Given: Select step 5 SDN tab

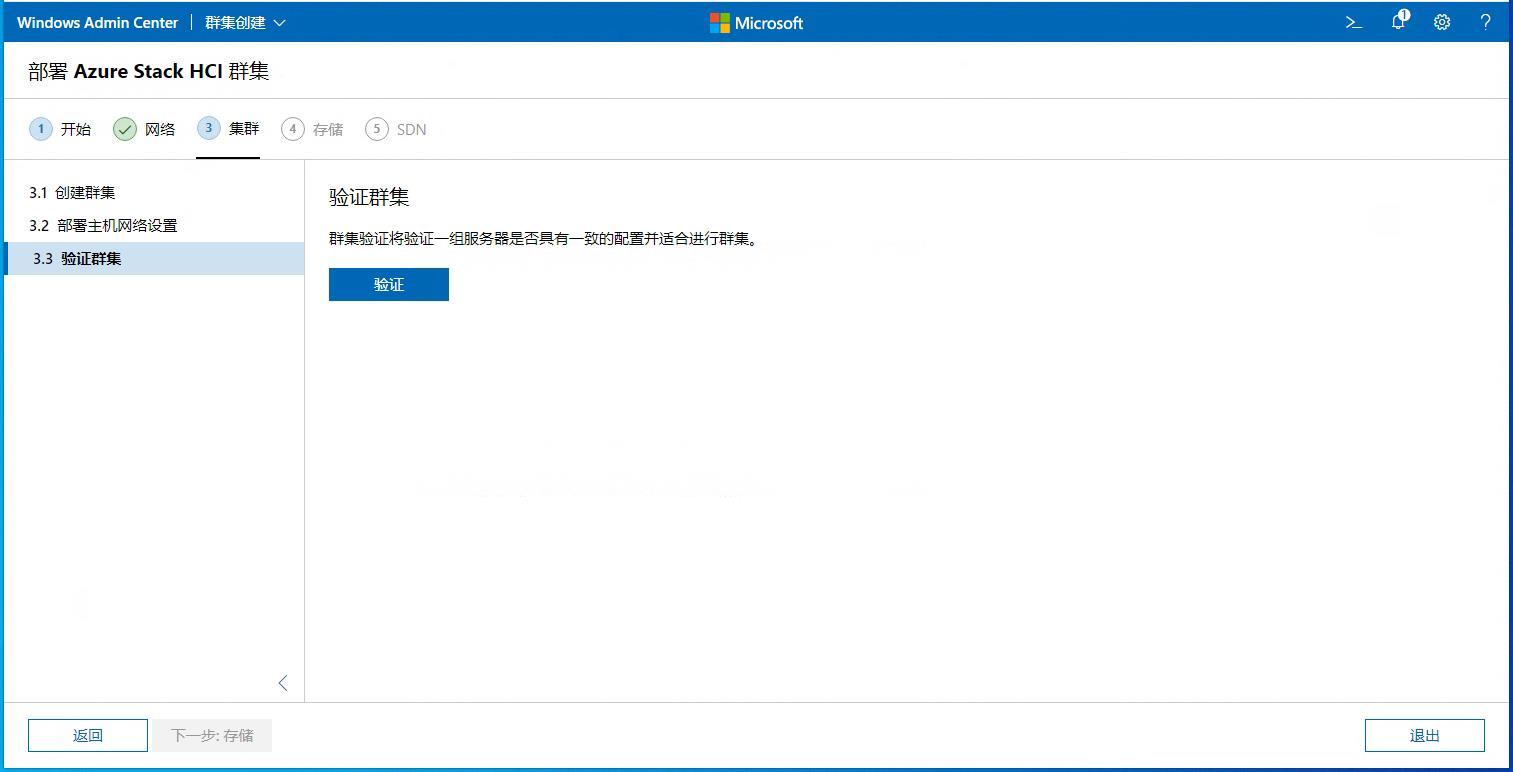Looking at the screenshot, I should tap(396, 129).
